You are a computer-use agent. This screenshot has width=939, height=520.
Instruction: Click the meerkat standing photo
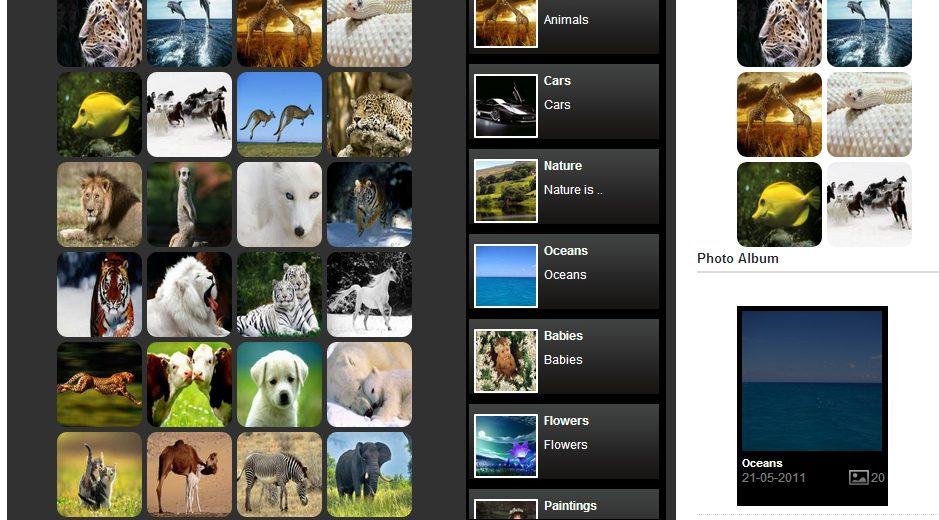[x=189, y=204]
